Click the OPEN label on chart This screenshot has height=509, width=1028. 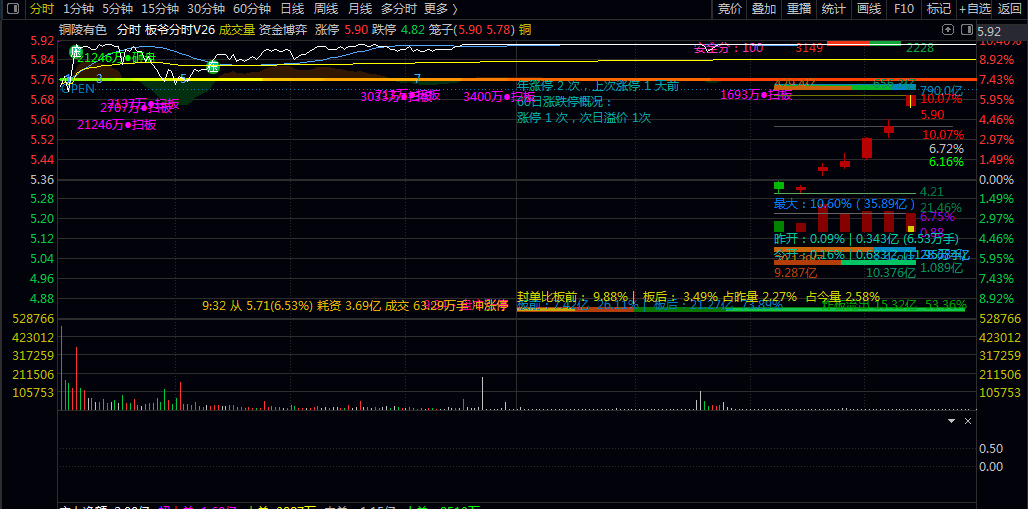pyautogui.click(x=78, y=89)
